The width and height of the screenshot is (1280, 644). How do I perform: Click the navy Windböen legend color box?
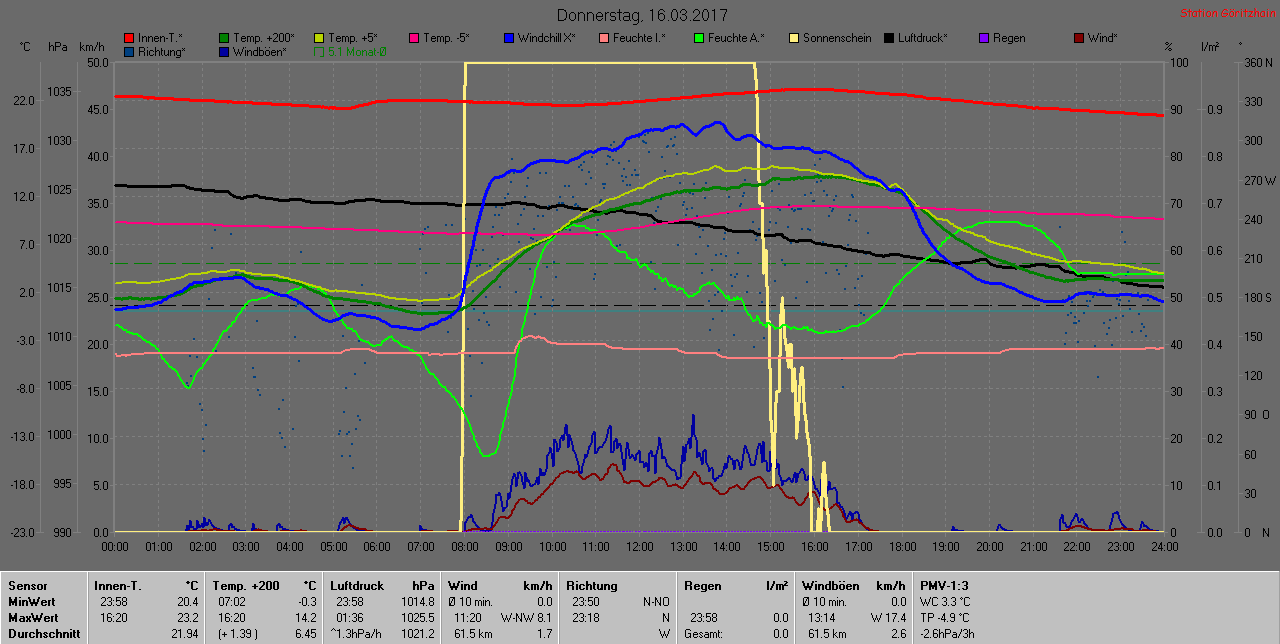[x=224, y=51]
